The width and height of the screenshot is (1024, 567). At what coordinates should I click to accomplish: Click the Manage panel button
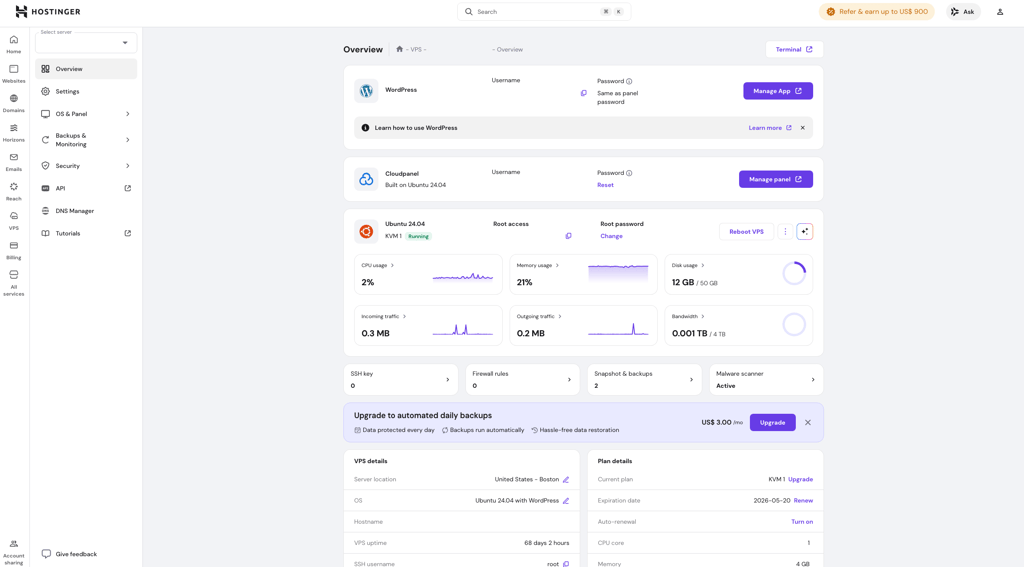tap(776, 179)
